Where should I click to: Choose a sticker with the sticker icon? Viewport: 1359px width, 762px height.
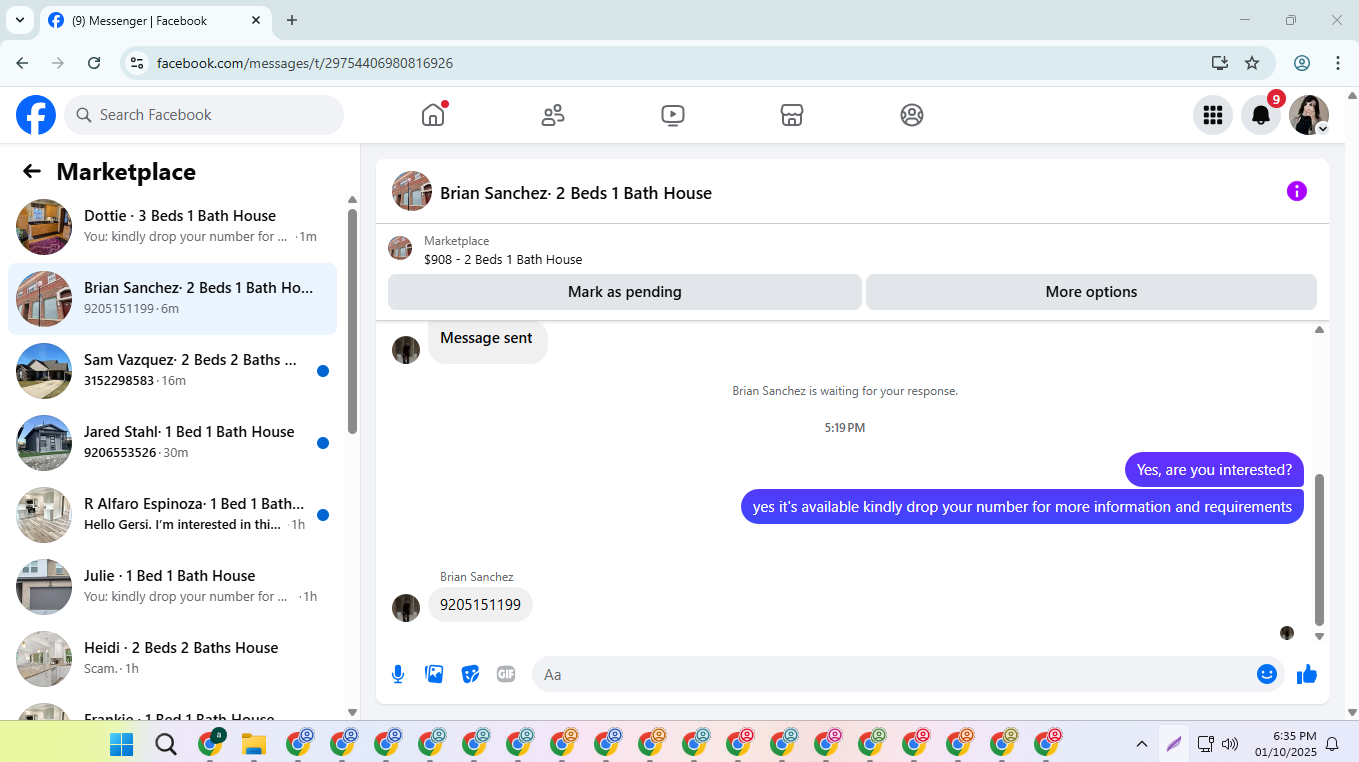pos(470,674)
